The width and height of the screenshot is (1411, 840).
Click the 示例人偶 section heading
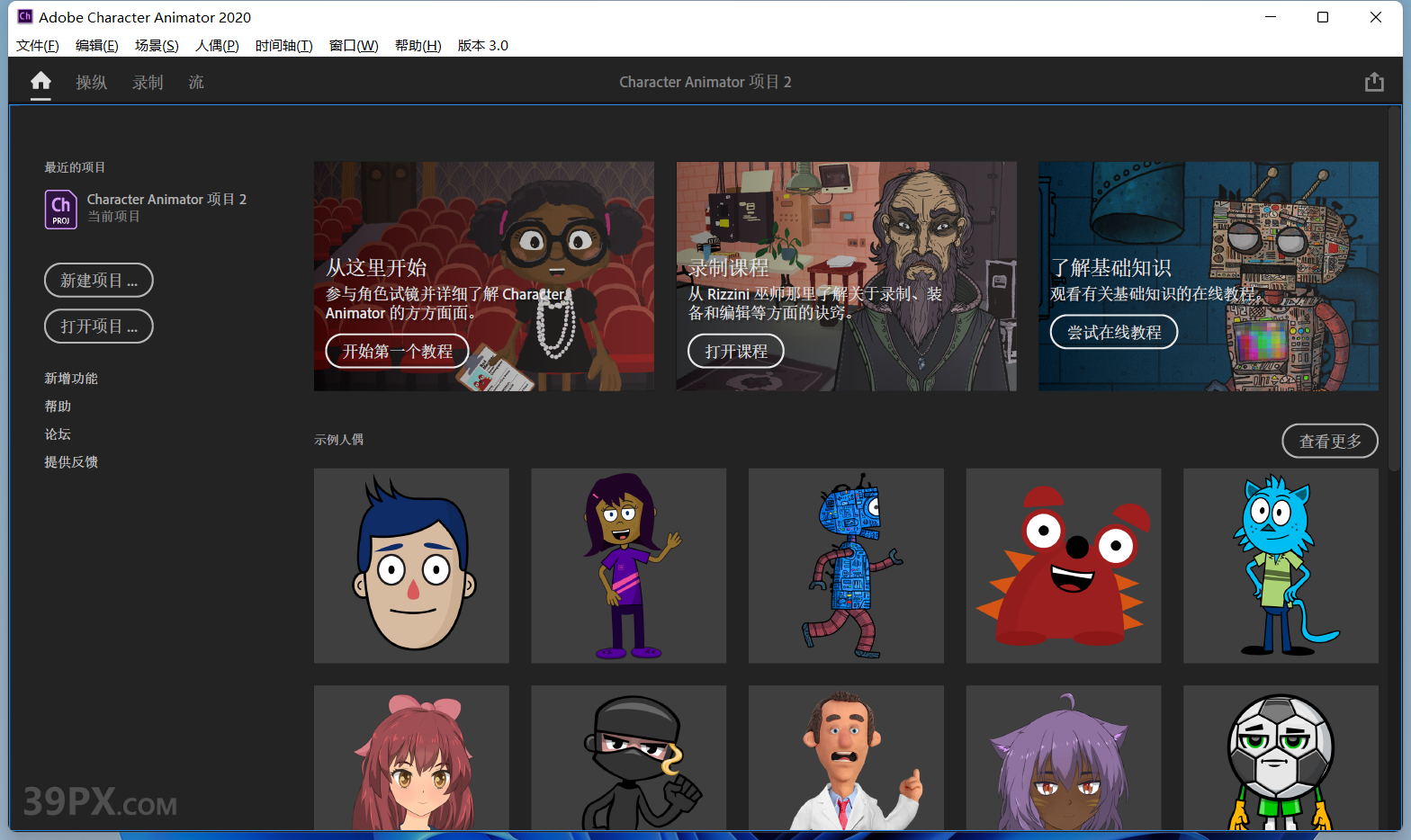coord(339,440)
